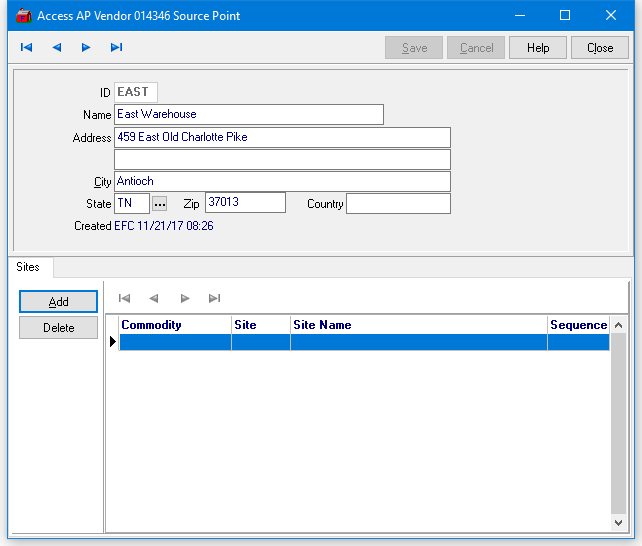Viewport: 642px width, 546px height.
Task: Jump to last row in Sites navigator
Action: [x=214, y=298]
